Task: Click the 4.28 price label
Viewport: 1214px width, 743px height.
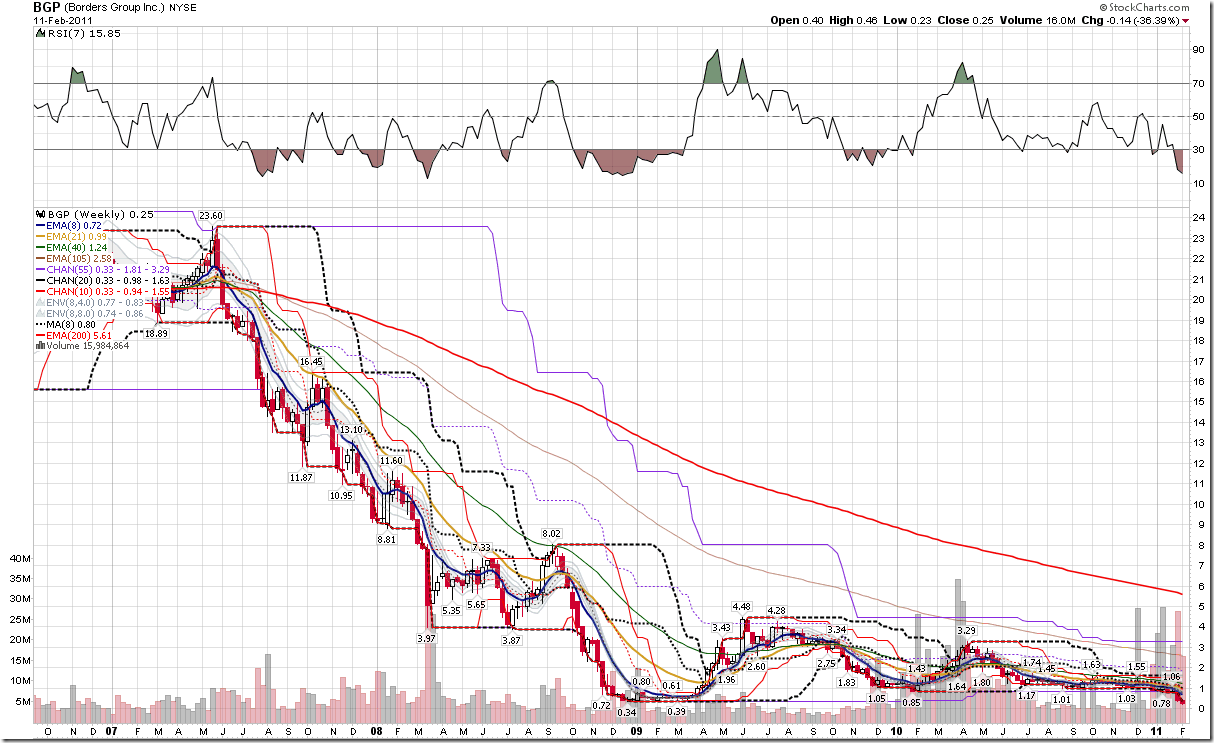Action: click(776, 610)
